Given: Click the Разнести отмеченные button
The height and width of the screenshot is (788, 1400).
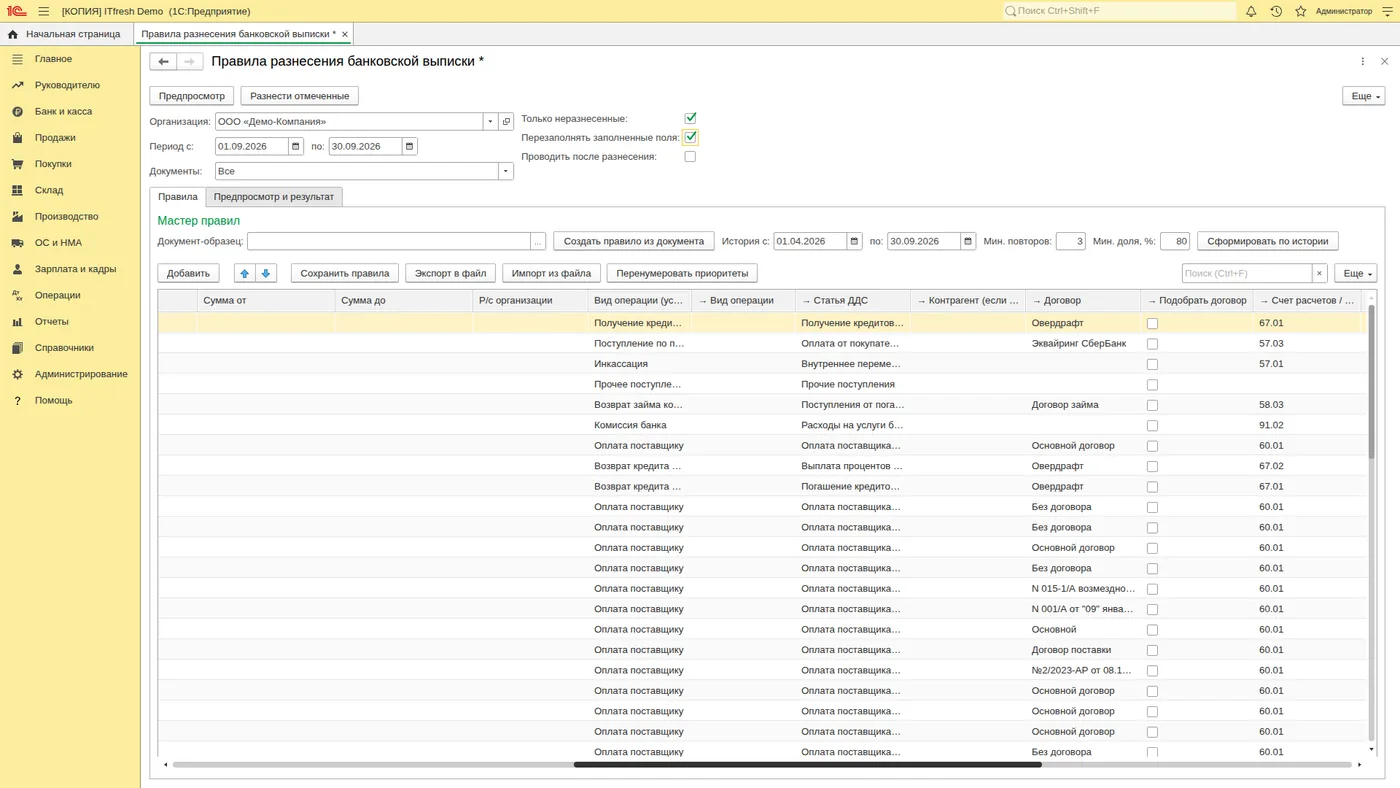Looking at the screenshot, I should tap(300, 96).
